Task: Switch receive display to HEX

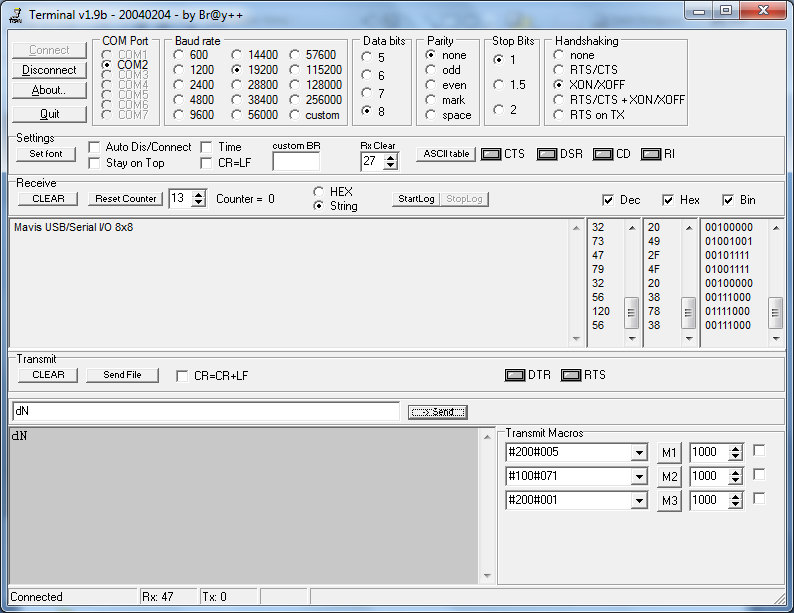Action: click(x=319, y=191)
